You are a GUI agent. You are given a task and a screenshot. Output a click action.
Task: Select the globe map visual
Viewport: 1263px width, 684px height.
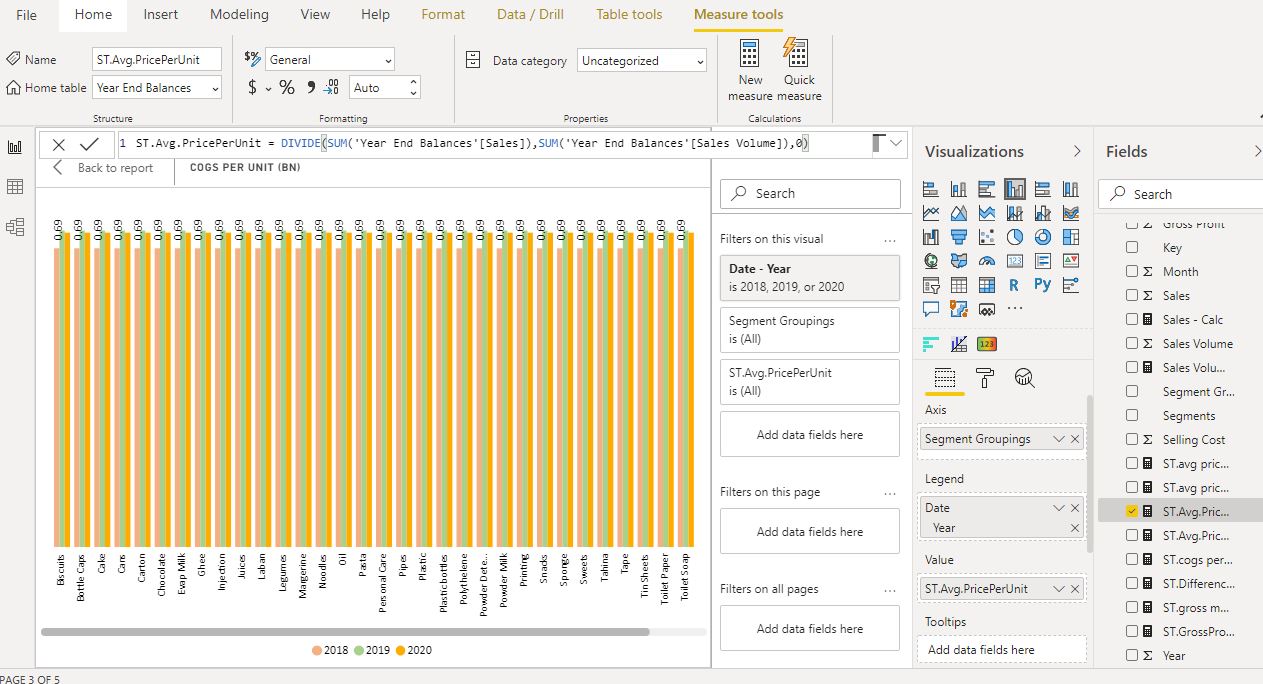[x=931, y=261]
